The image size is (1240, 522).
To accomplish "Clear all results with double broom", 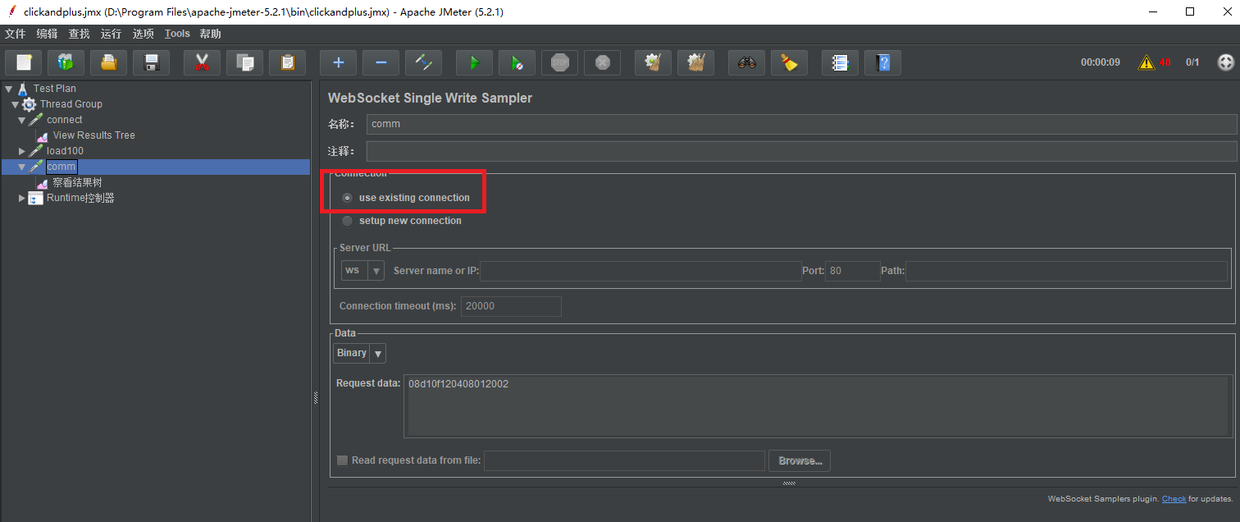I will tap(696, 62).
